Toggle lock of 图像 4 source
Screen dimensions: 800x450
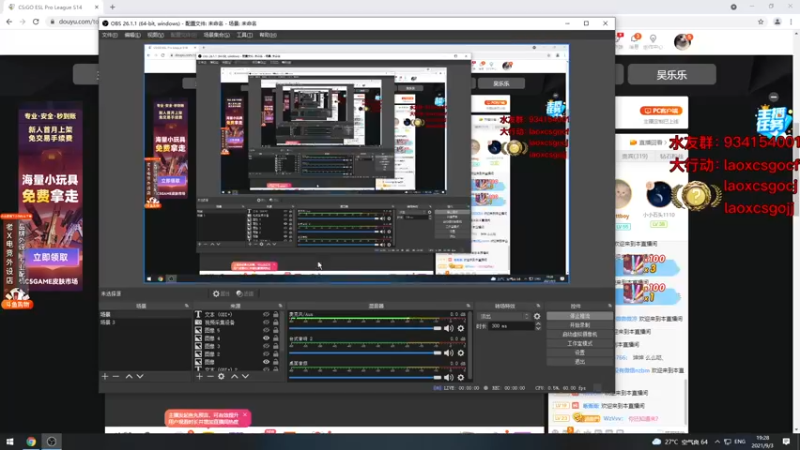tap(276, 338)
